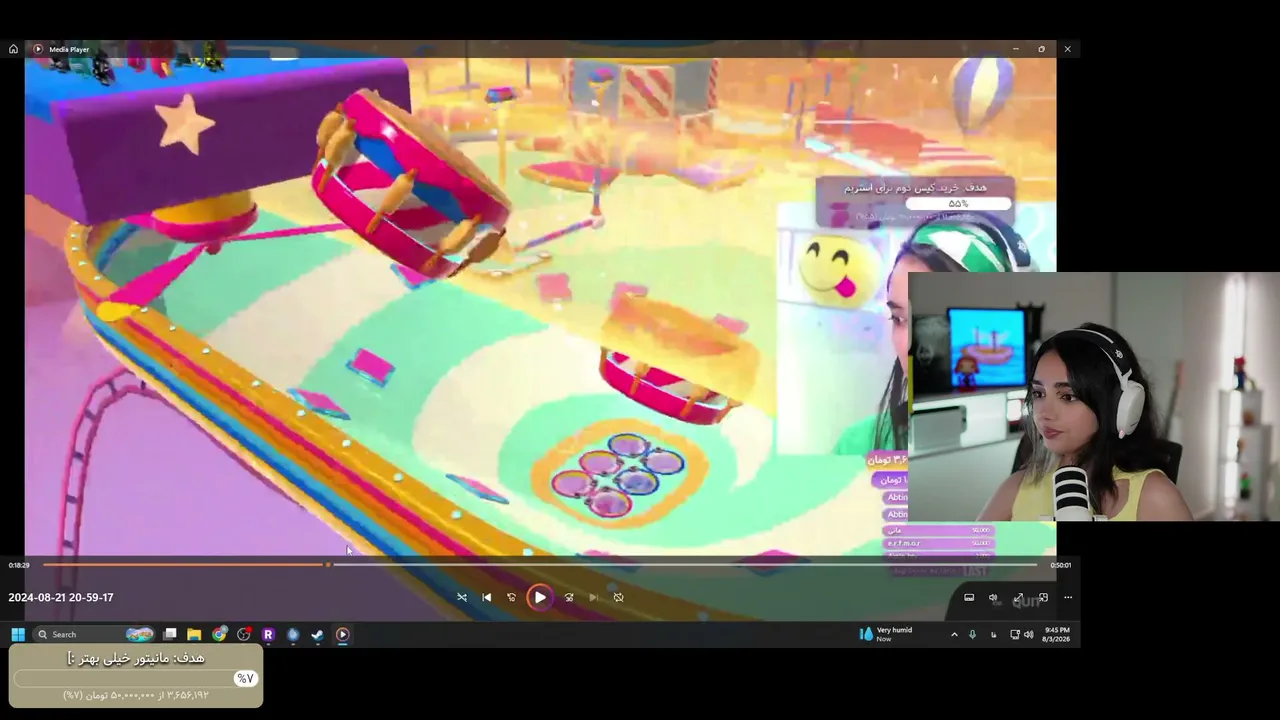This screenshot has height=720, width=1280.
Task: Toggle repeat mode in the player
Action: click(619, 598)
